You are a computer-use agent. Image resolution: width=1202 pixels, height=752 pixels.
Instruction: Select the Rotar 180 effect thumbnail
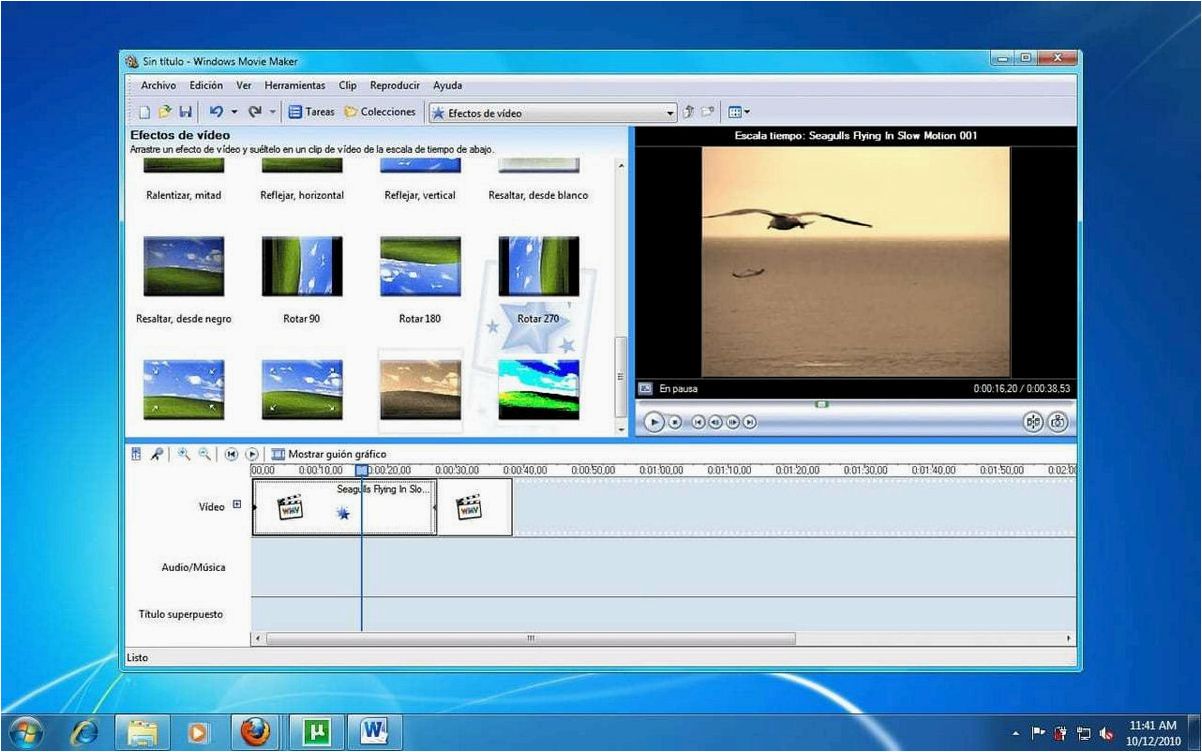click(421, 266)
